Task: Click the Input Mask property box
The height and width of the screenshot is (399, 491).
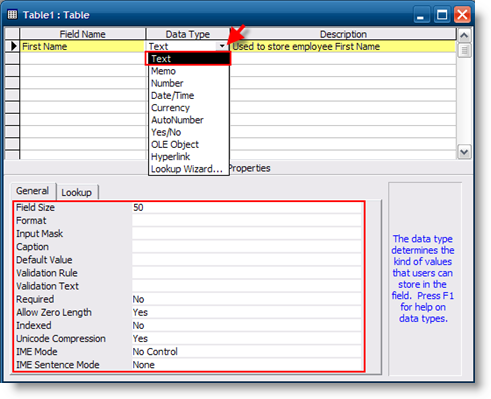Action: pos(247,234)
